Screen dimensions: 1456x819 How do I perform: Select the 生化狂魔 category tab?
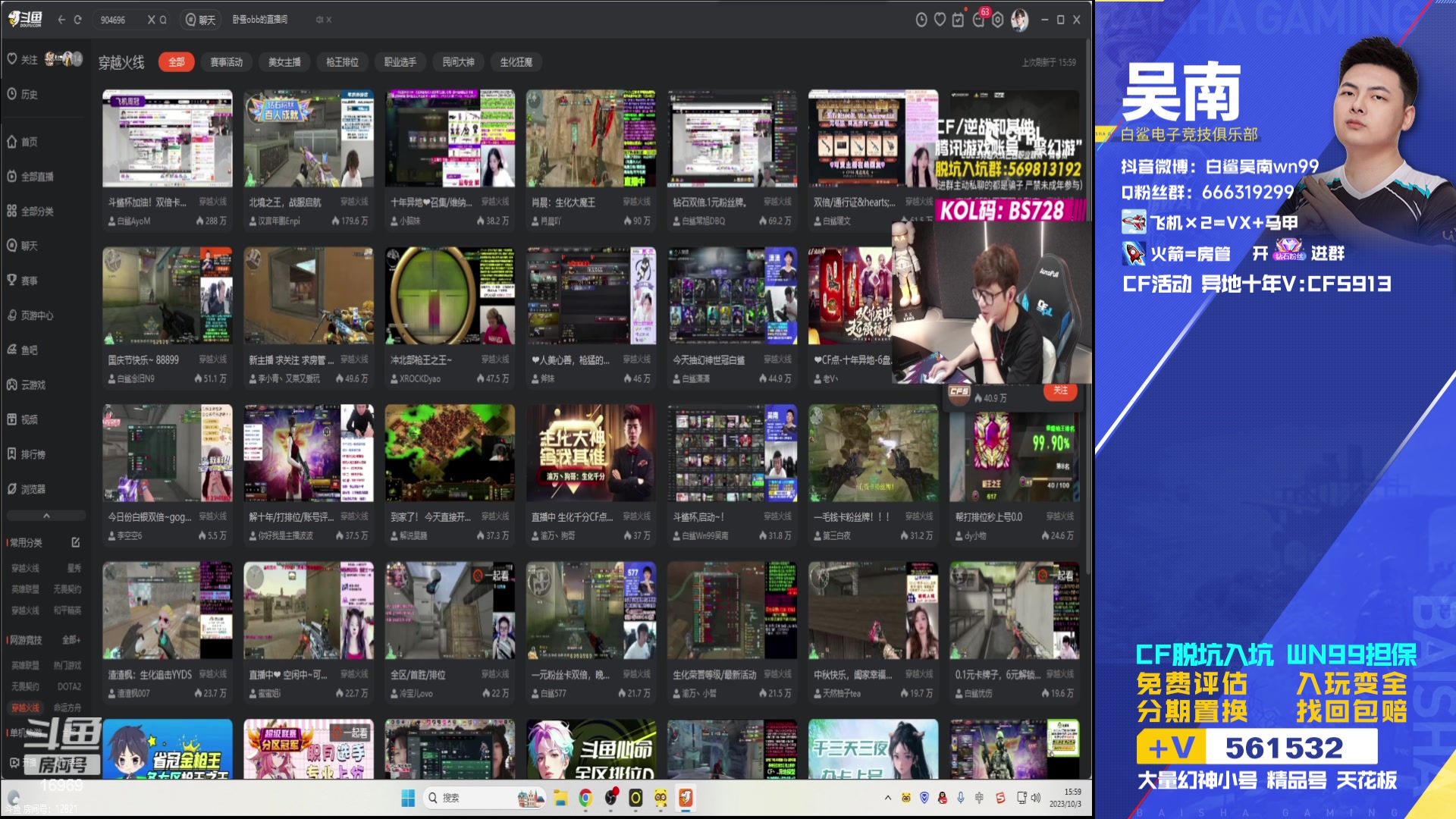(516, 62)
